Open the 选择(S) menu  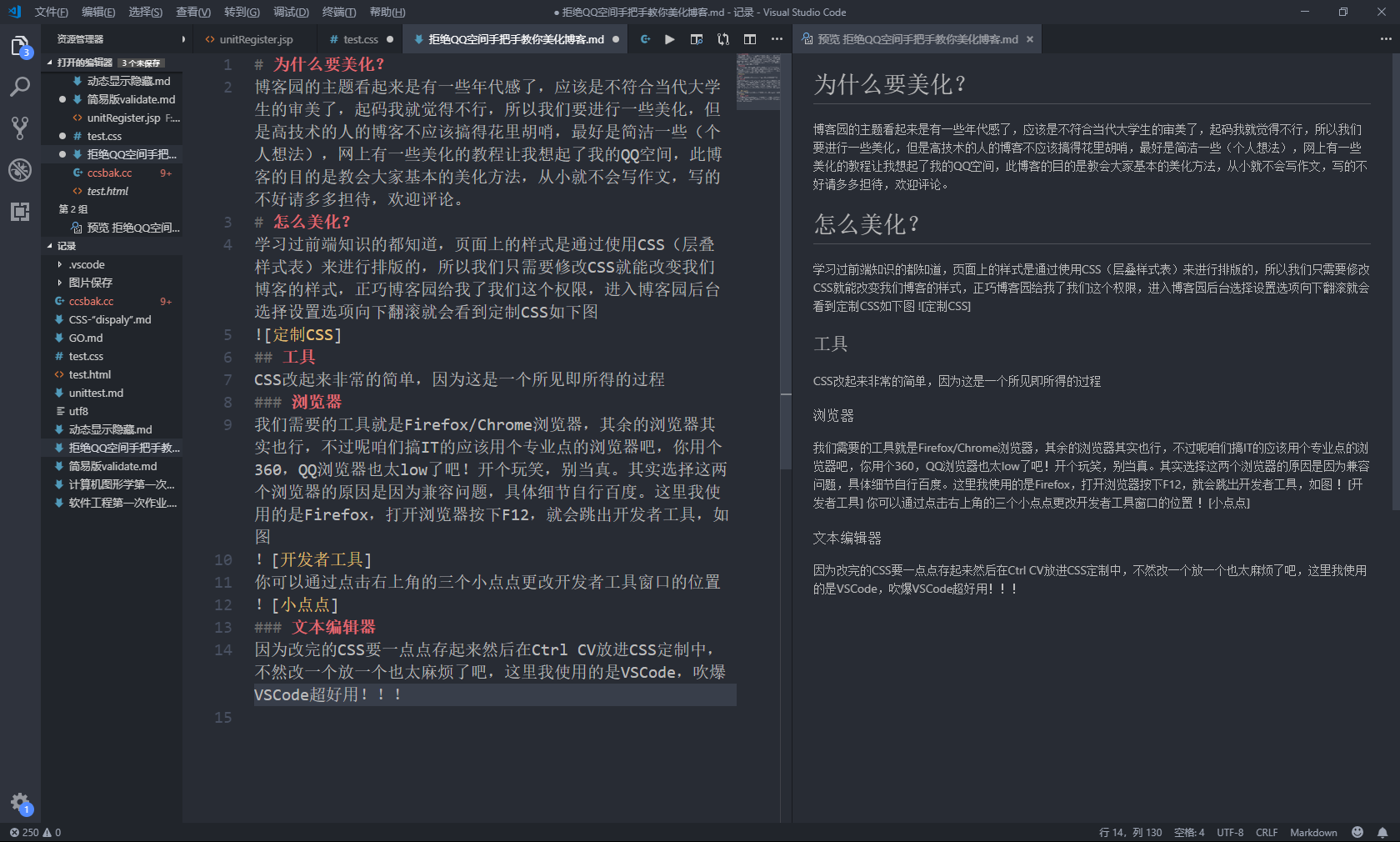[x=146, y=12]
